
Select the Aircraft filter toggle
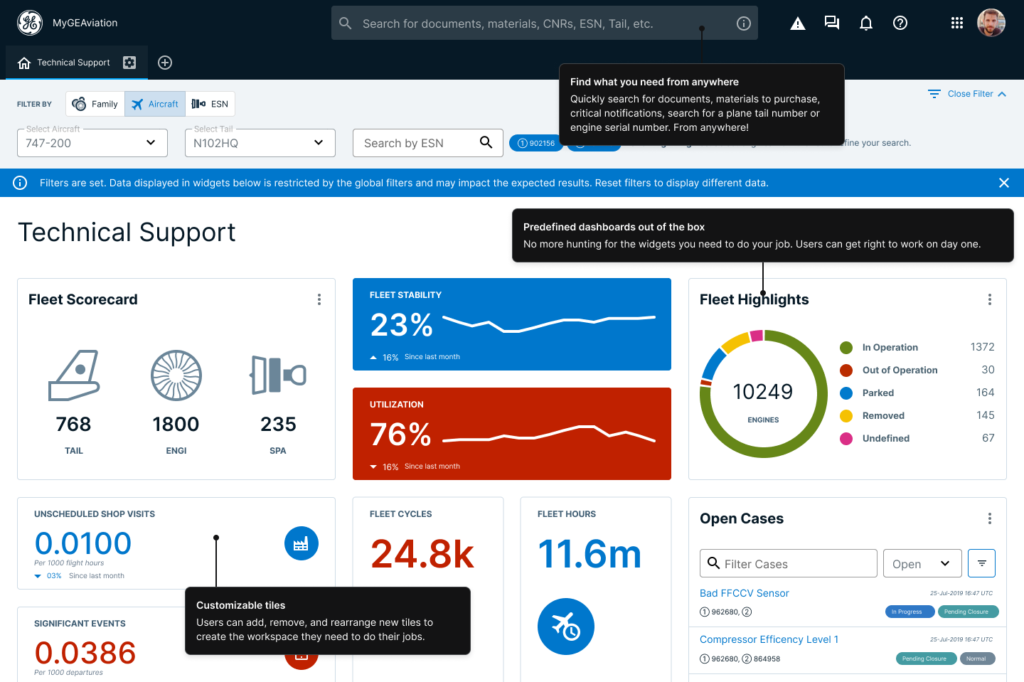point(154,104)
